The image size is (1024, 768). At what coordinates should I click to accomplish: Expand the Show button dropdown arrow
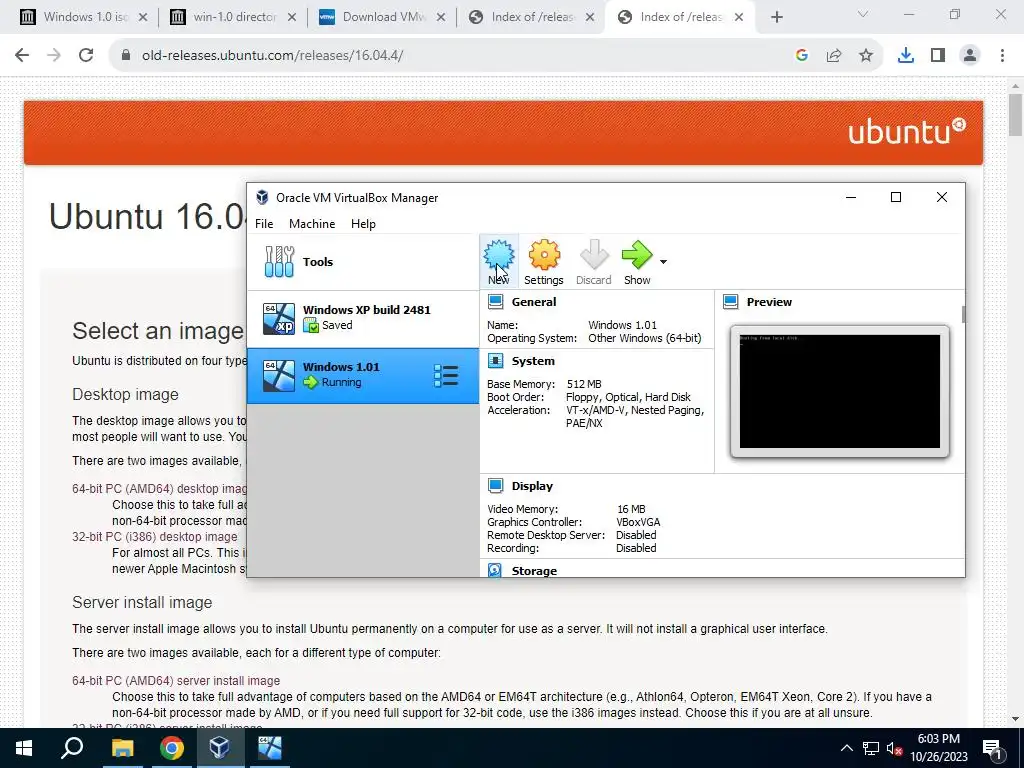pos(664,262)
